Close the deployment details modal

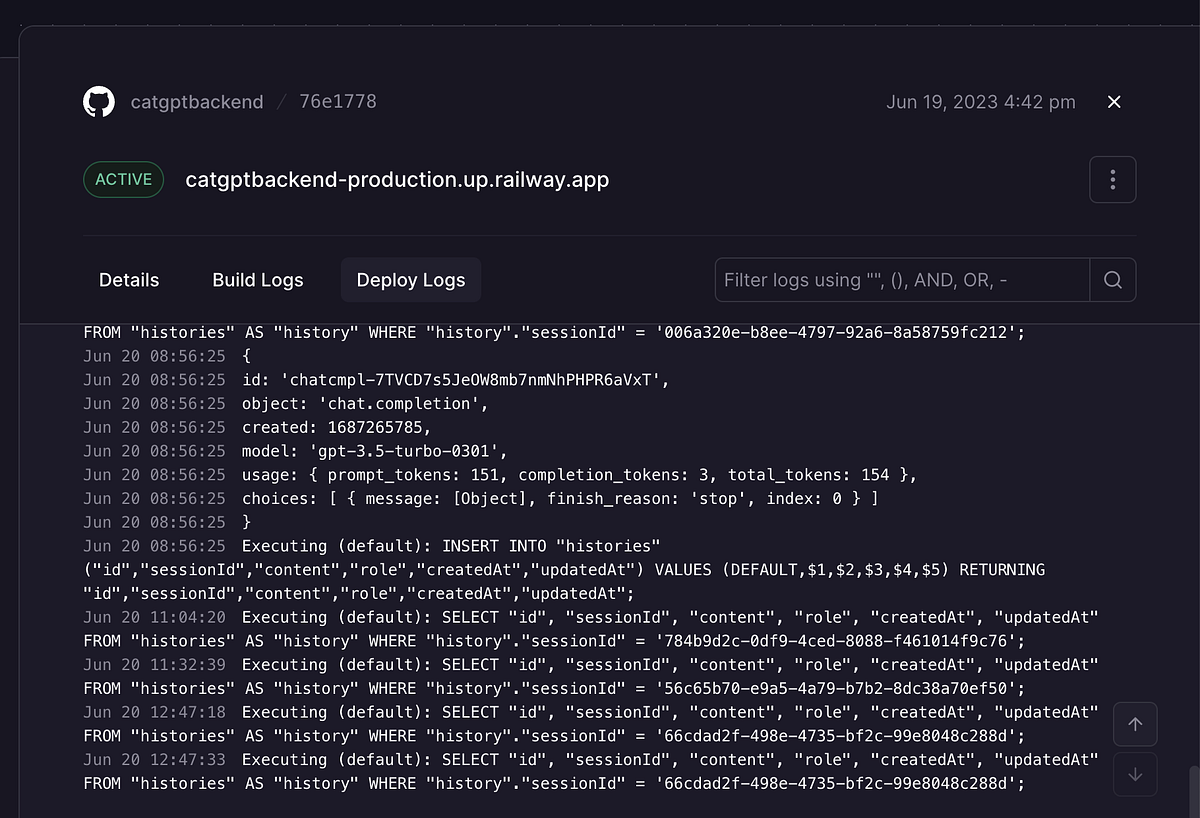(1114, 101)
